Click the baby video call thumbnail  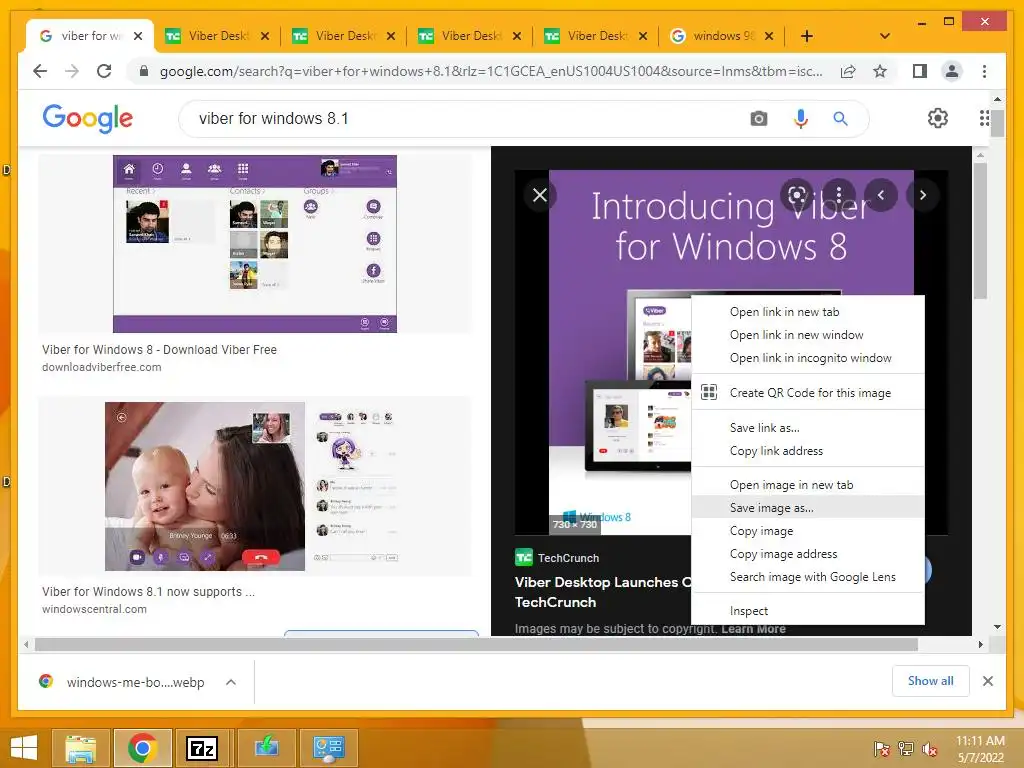[253, 486]
